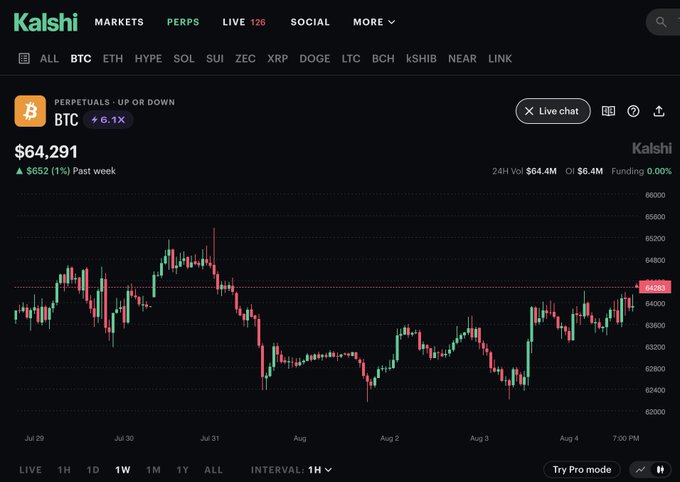Select the BTC tab
This screenshot has height=482, width=680.
point(81,59)
